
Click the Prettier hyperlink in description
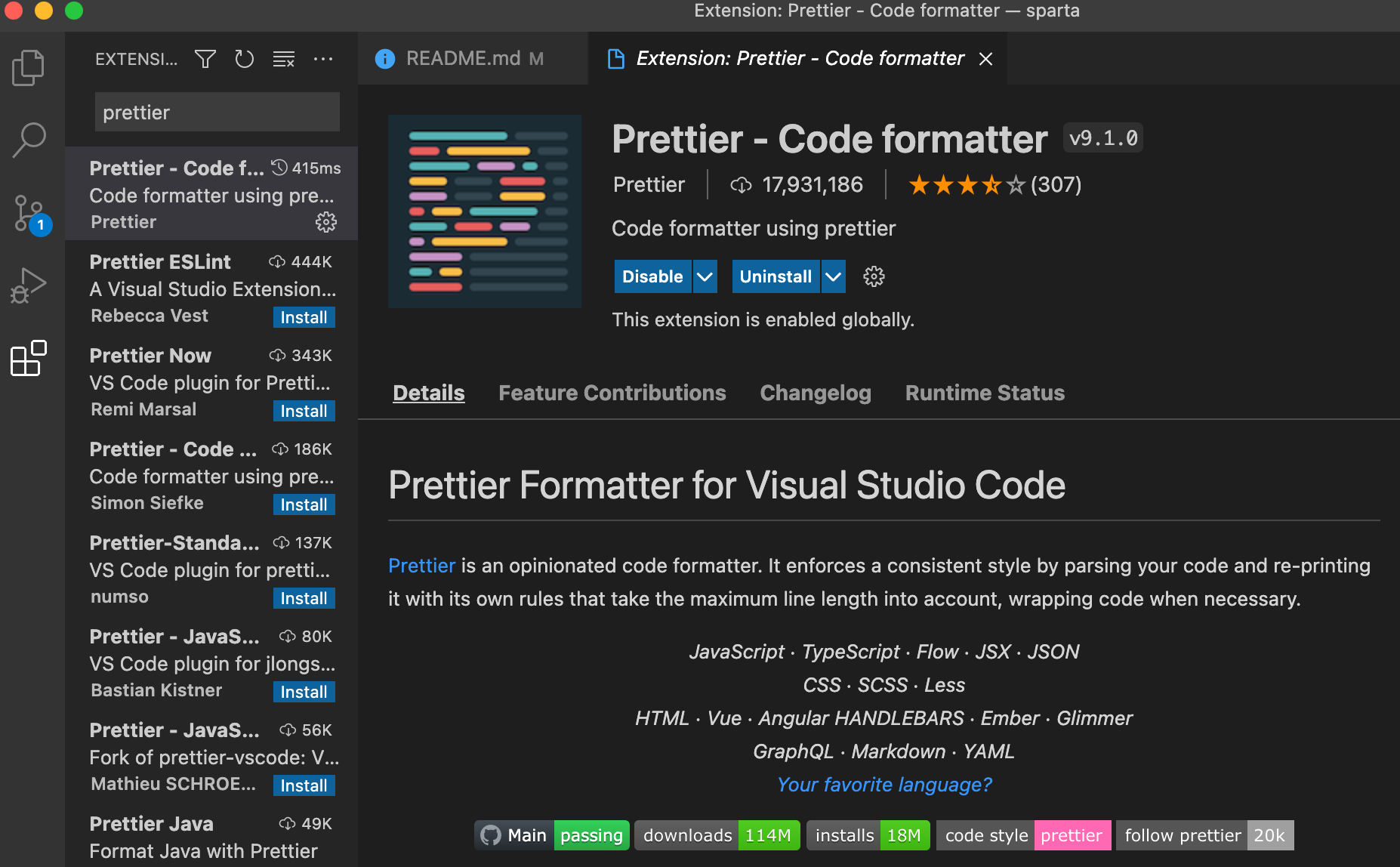(x=422, y=566)
